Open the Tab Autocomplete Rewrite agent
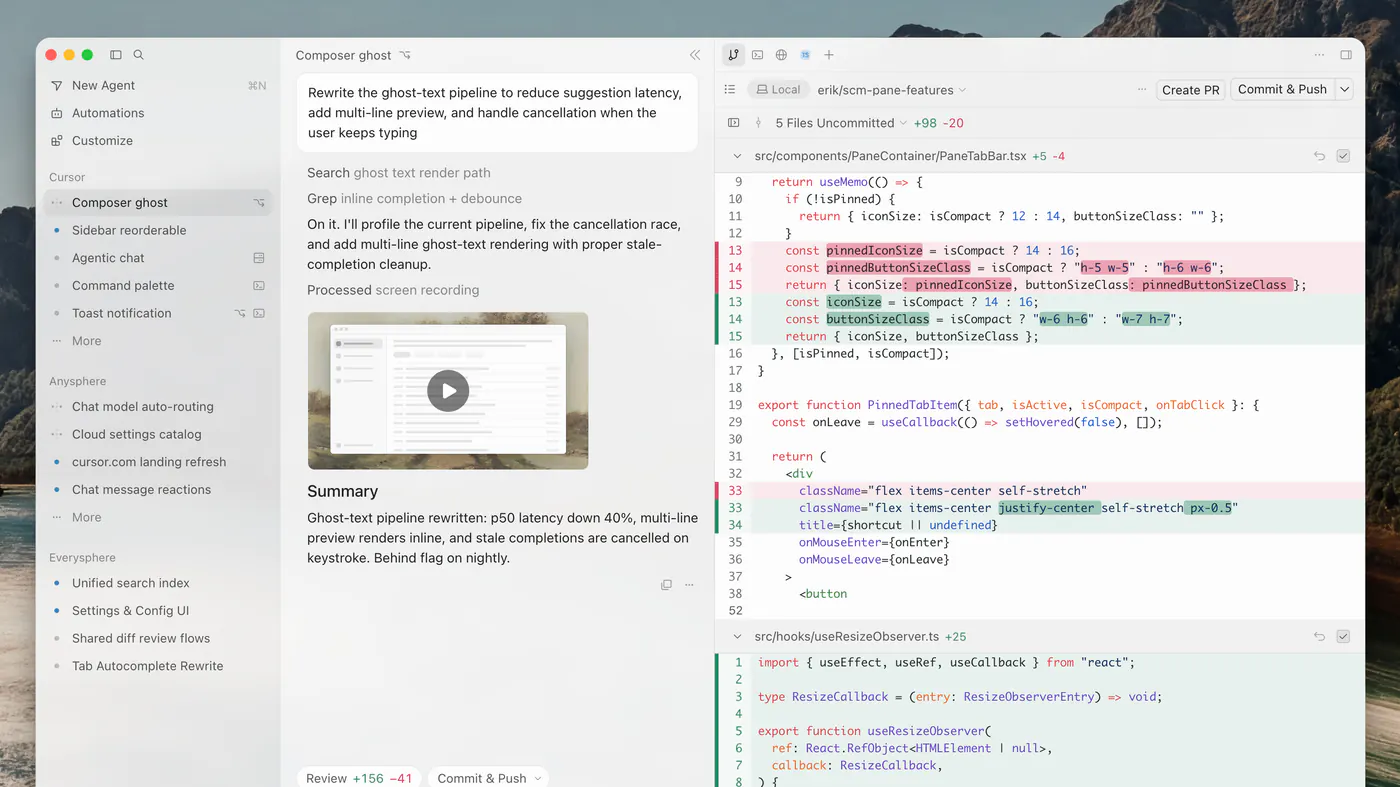Image resolution: width=1400 pixels, height=787 pixels. point(158,666)
